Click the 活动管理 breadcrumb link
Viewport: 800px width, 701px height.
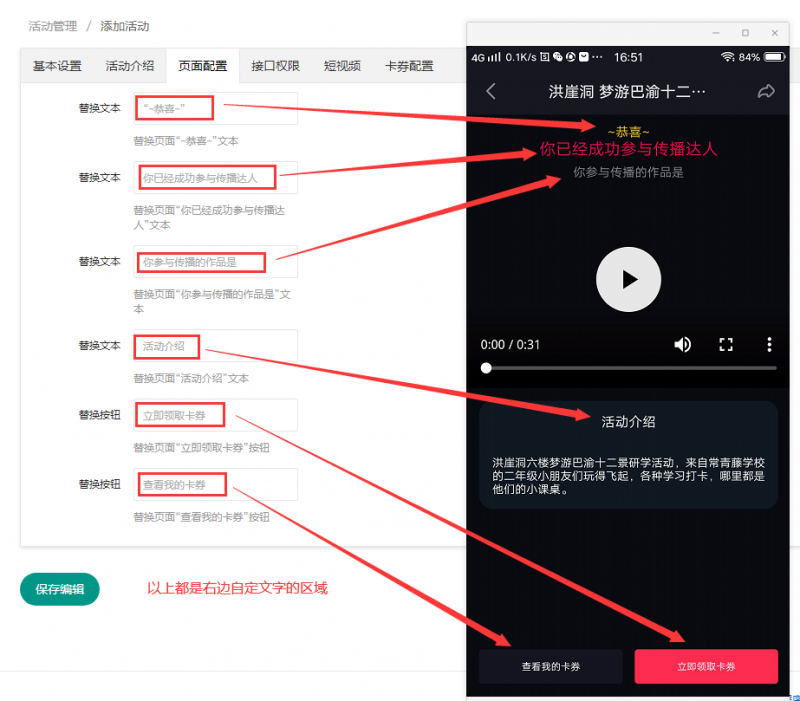52,26
